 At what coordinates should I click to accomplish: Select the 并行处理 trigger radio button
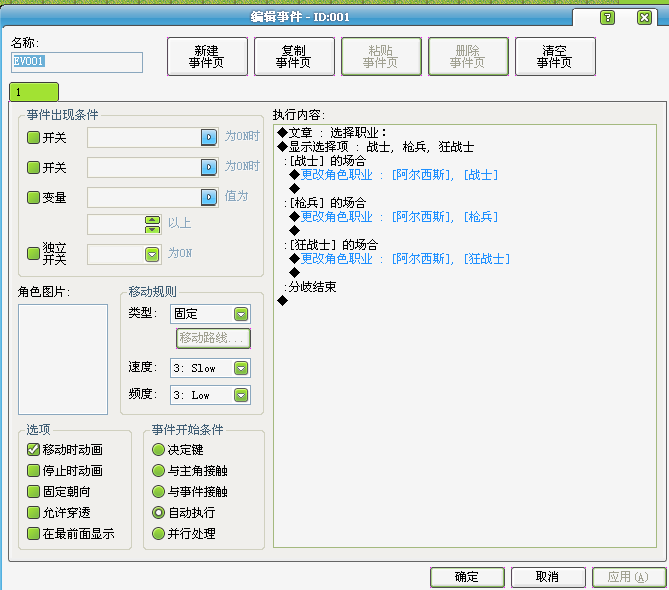pyautogui.click(x=158, y=533)
